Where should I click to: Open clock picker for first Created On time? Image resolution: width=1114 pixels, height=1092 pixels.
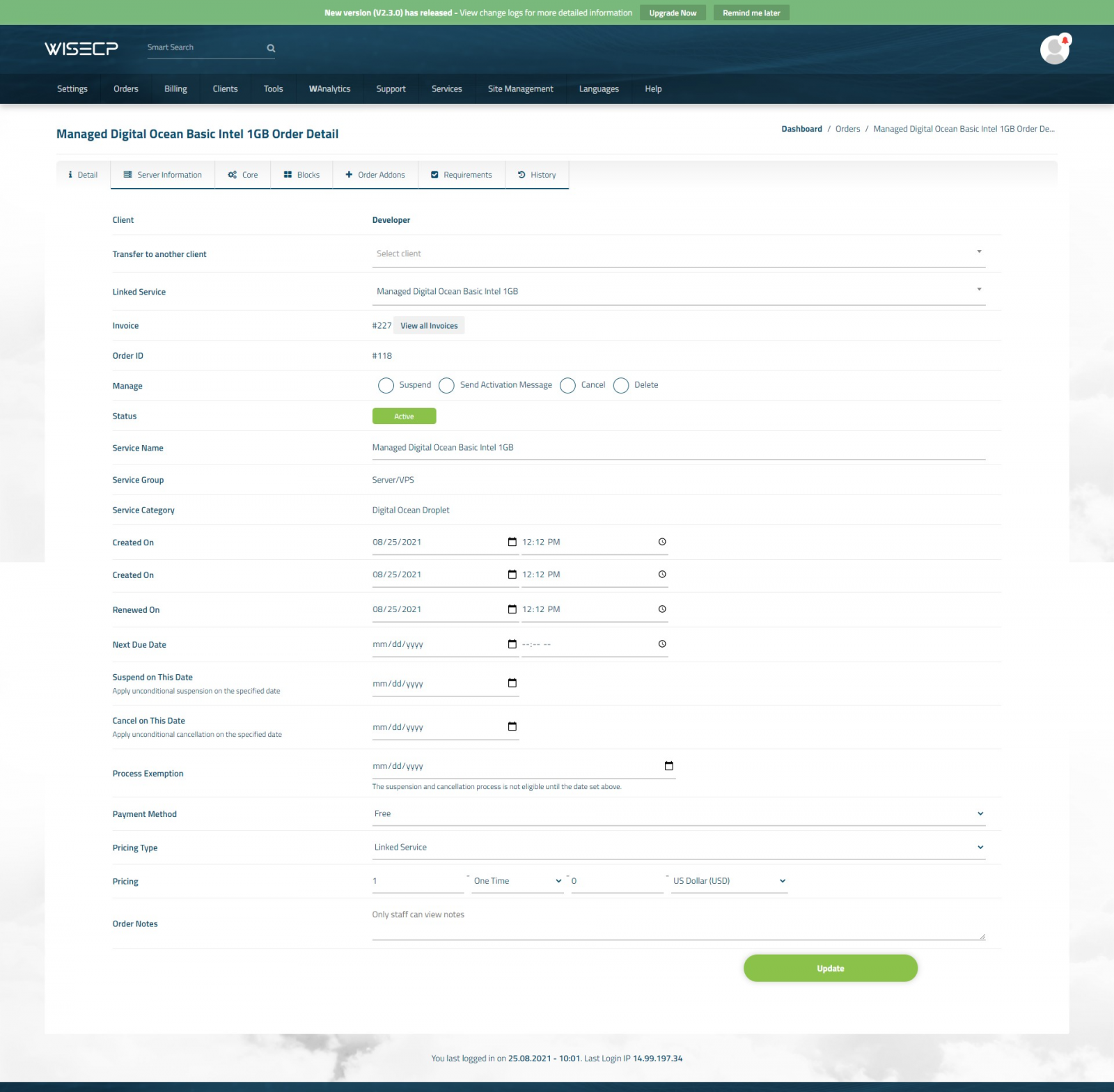pyautogui.click(x=662, y=542)
